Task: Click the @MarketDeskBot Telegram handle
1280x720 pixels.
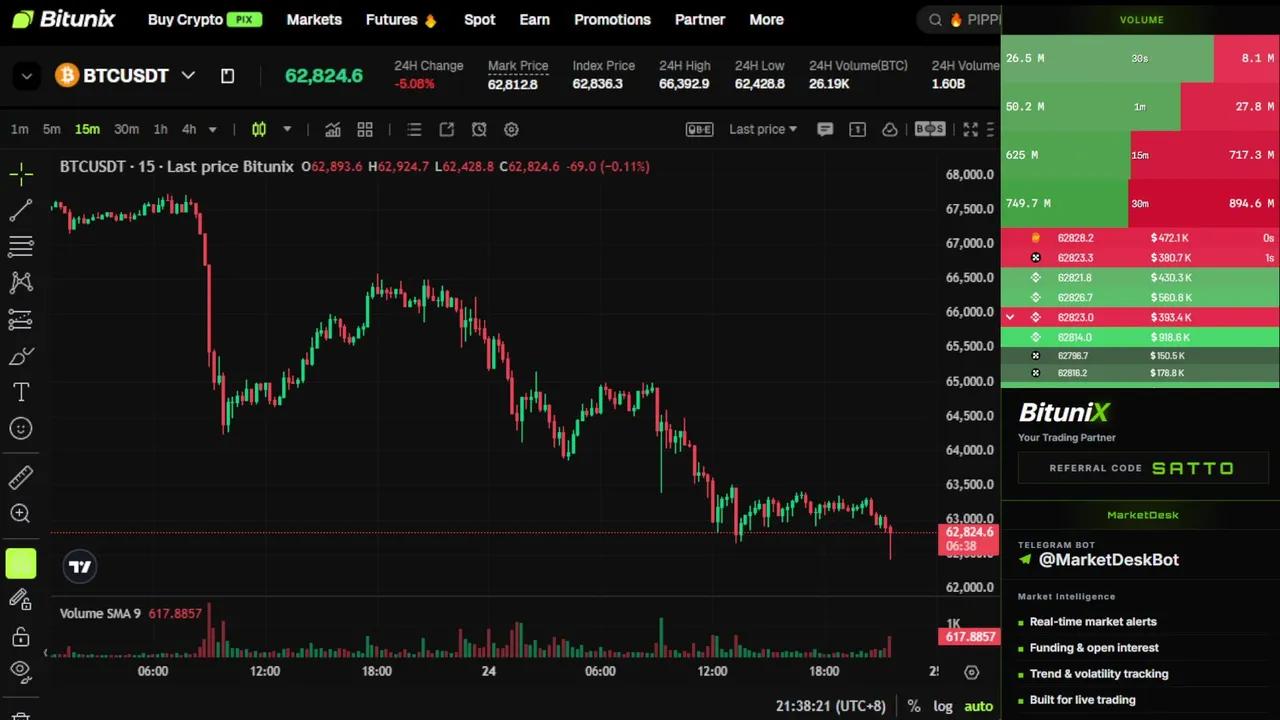Action: 1109,560
